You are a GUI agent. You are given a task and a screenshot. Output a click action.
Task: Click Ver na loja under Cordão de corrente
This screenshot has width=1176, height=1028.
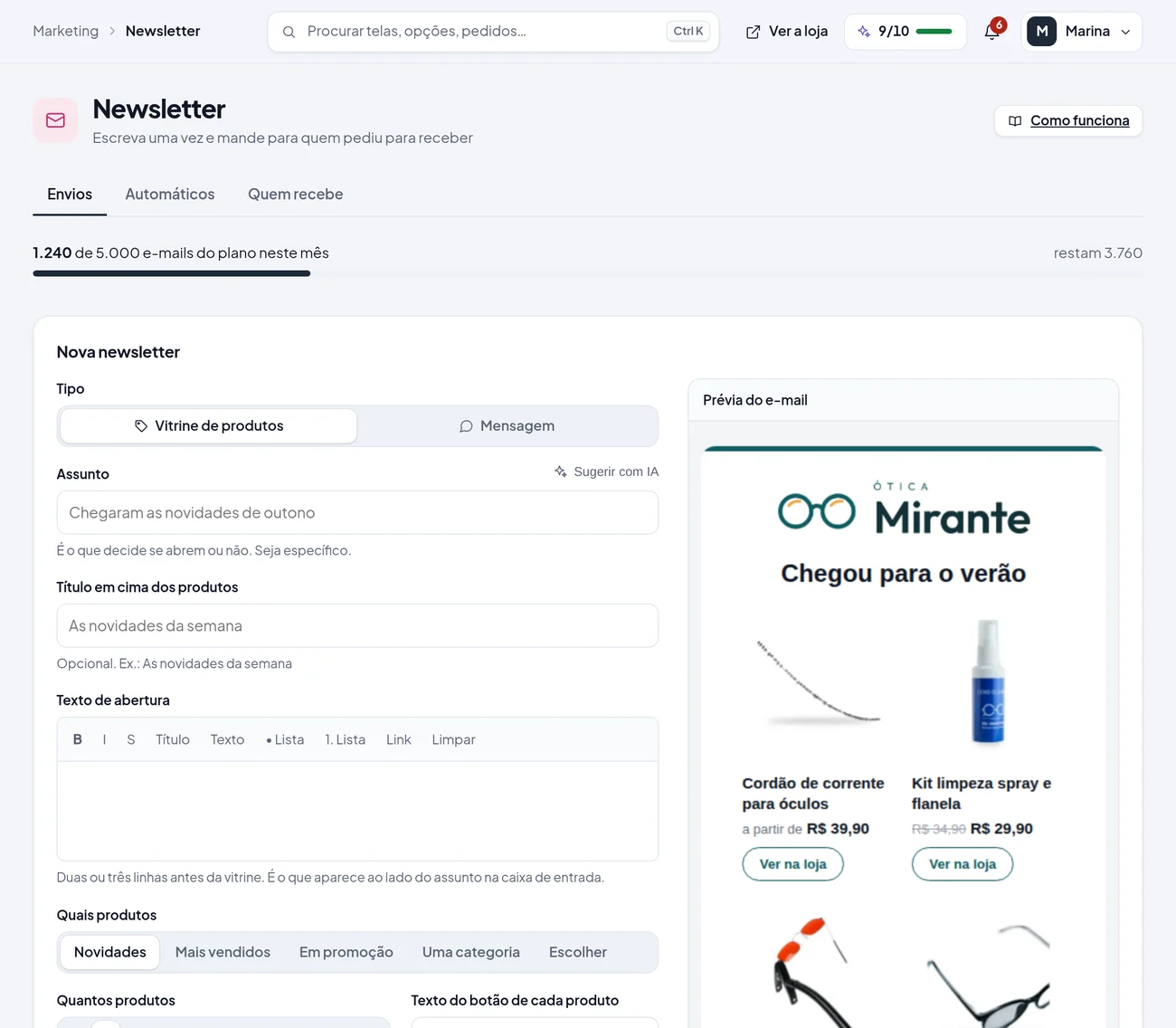coord(793,864)
